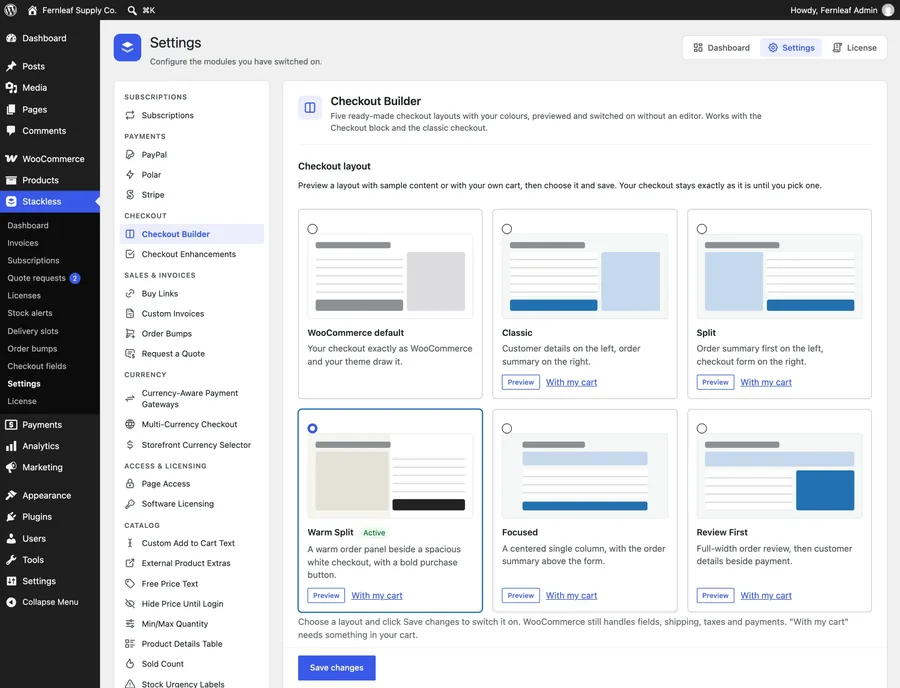Open the admin bar search icon

[132, 10]
